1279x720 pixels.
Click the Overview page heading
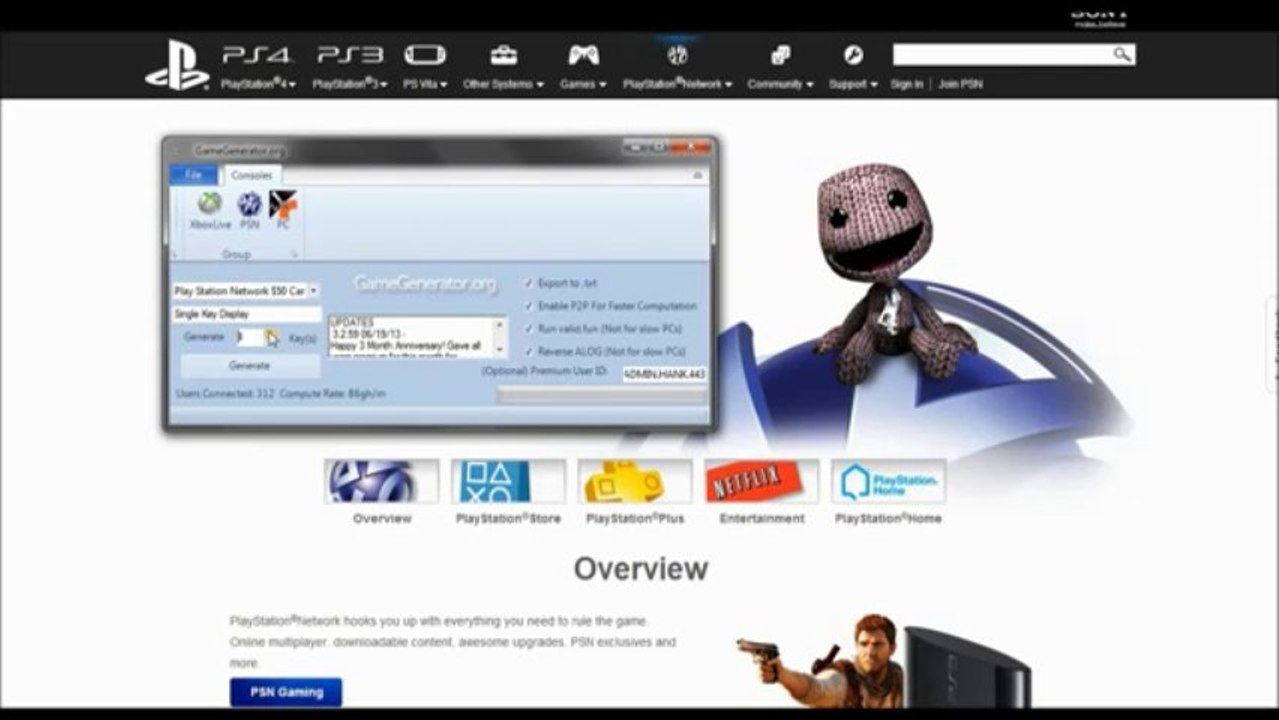[641, 569]
